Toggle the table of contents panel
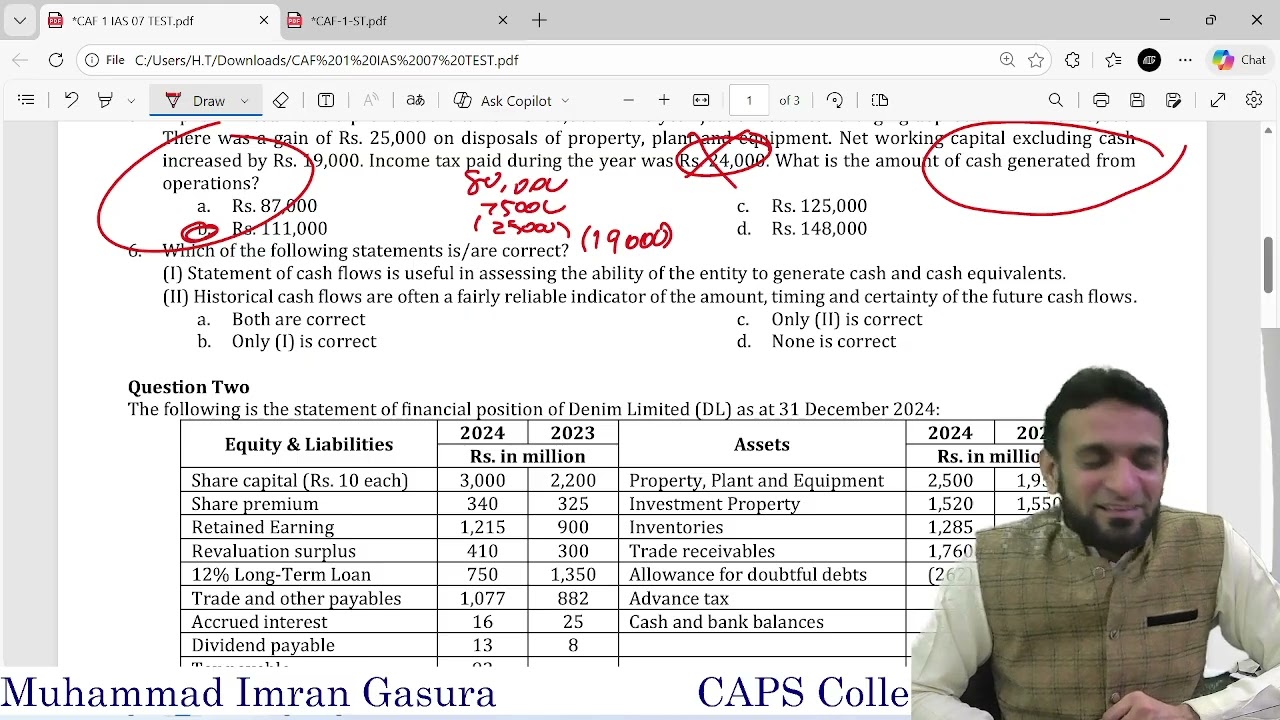Screen dimensions: 1280x720 26,100
